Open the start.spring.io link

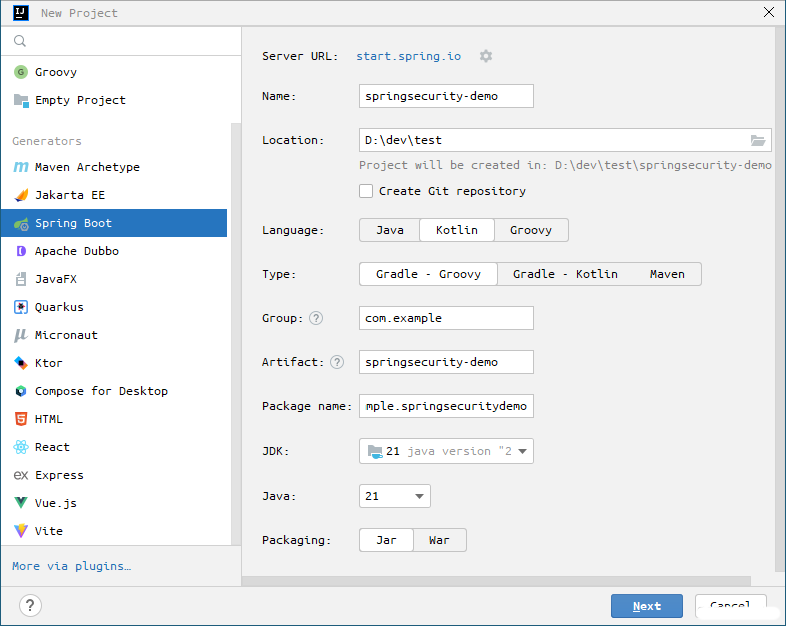(x=409, y=56)
